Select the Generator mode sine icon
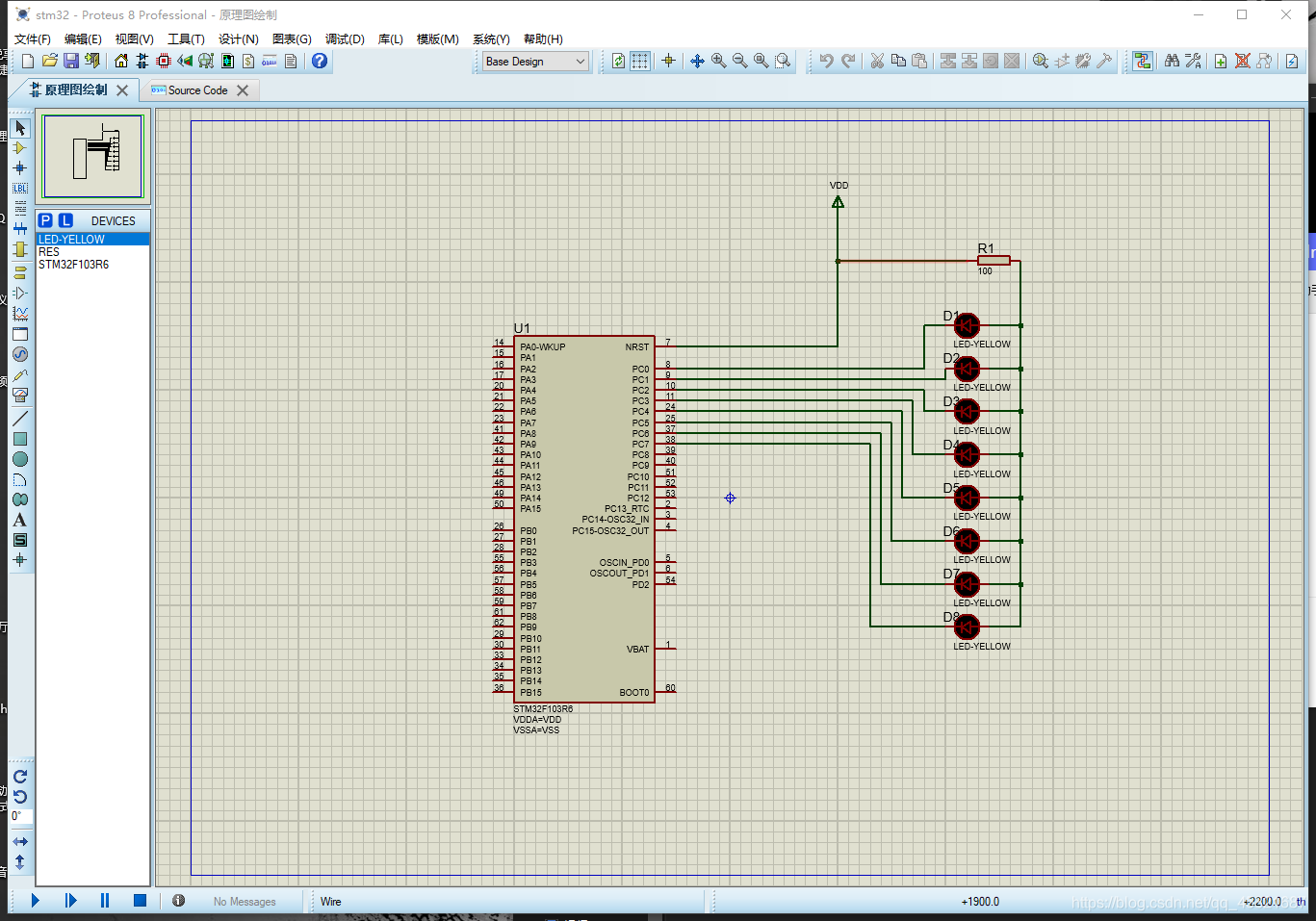This screenshot has width=1316, height=921. 20,354
